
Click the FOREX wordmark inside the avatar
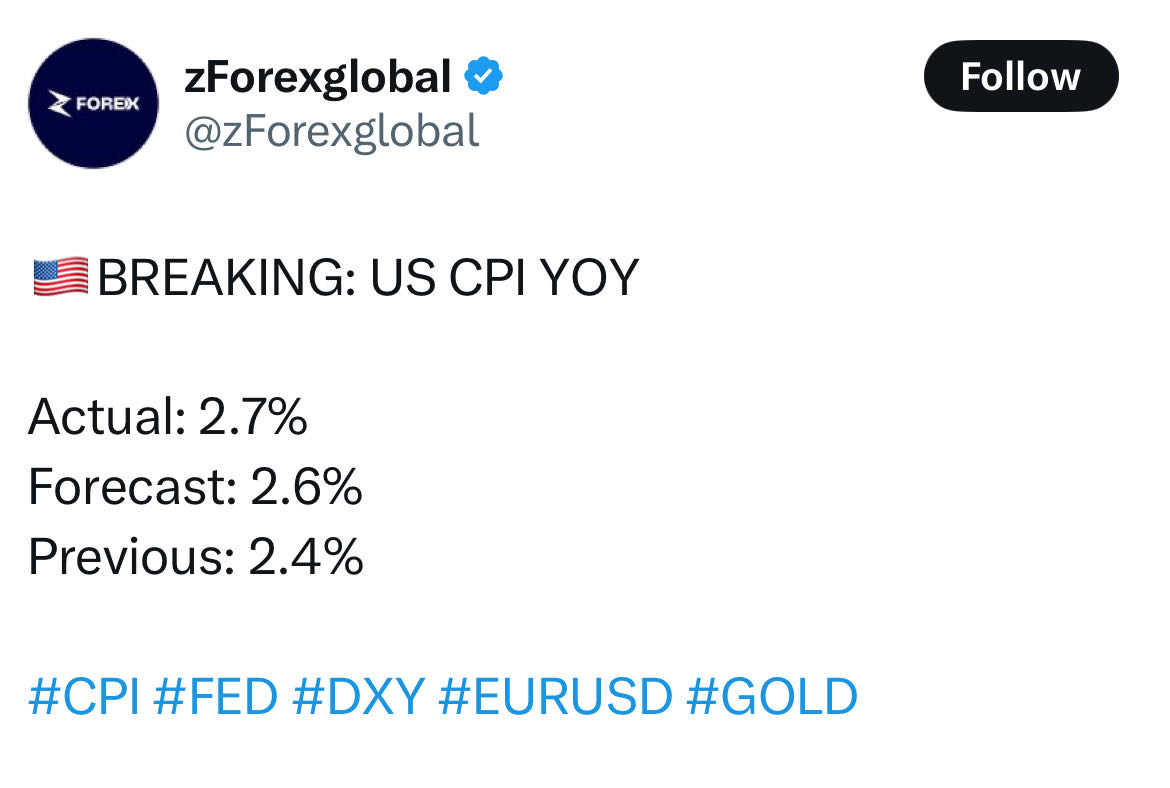[x=107, y=104]
